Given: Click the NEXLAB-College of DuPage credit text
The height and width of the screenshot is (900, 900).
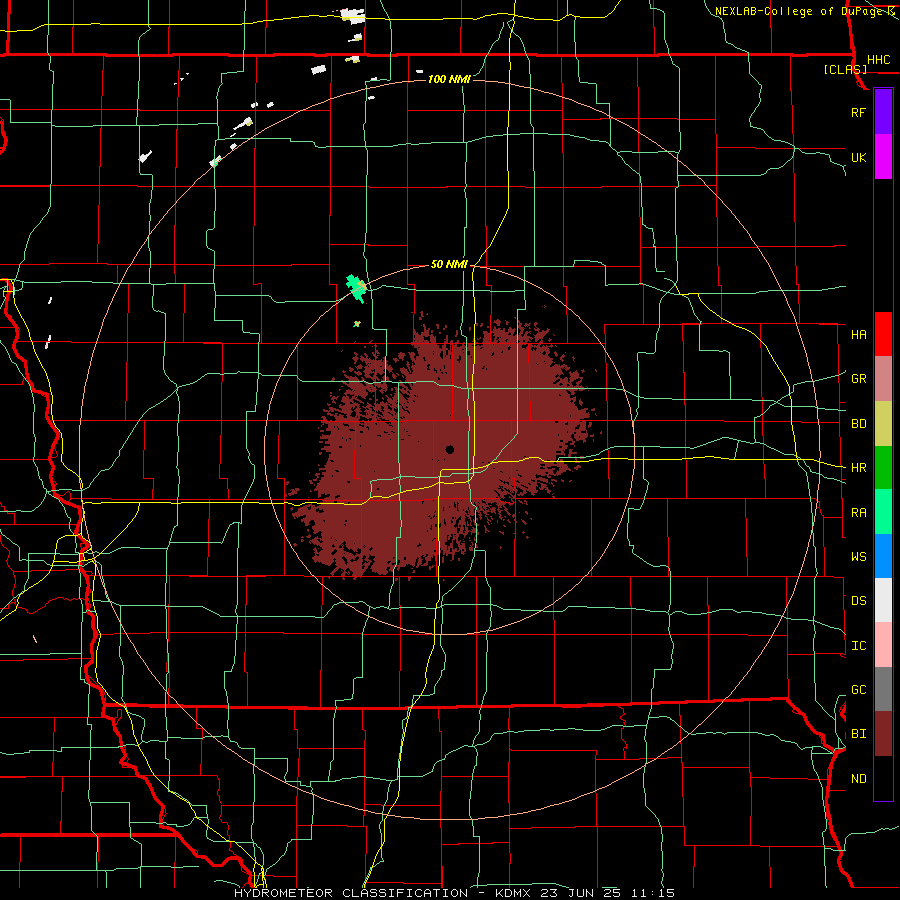Looking at the screenshot, I should click(805, 11).
